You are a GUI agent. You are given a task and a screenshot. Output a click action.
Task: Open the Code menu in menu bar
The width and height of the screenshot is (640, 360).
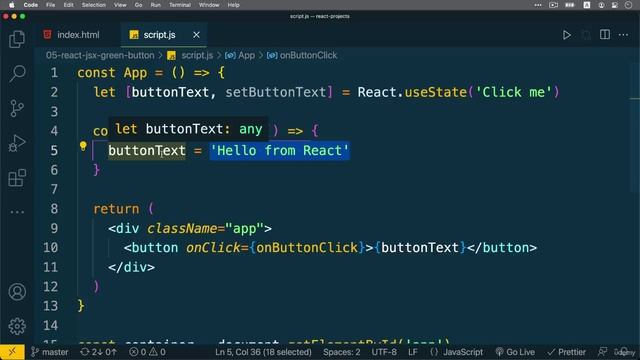pyautogui.click(x=31, y=5)
